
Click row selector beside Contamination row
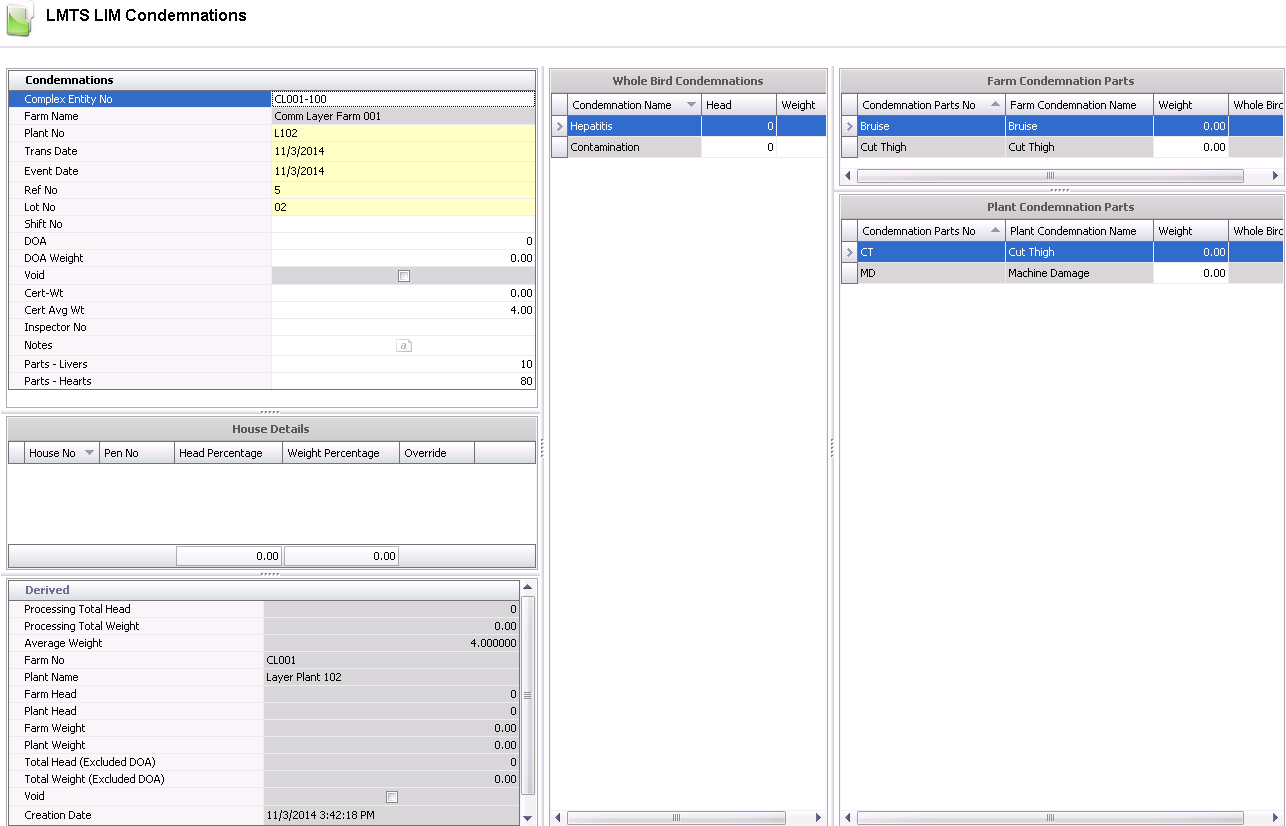[559, 147]
